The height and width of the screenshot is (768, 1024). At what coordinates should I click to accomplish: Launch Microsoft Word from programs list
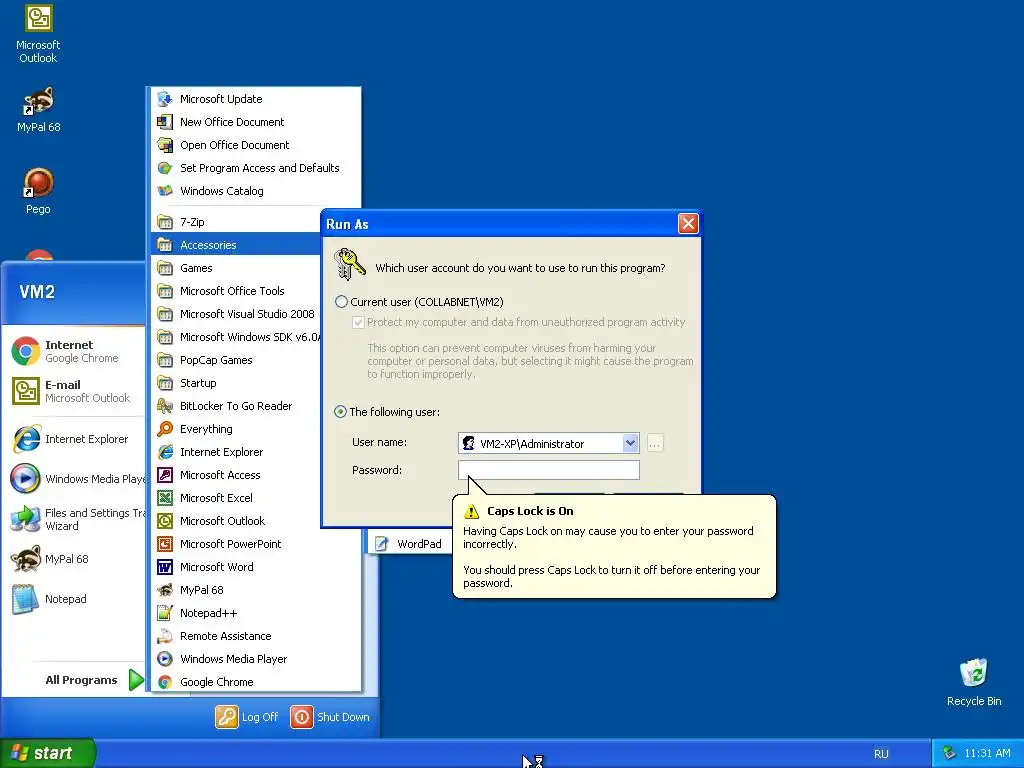(256, 567)
